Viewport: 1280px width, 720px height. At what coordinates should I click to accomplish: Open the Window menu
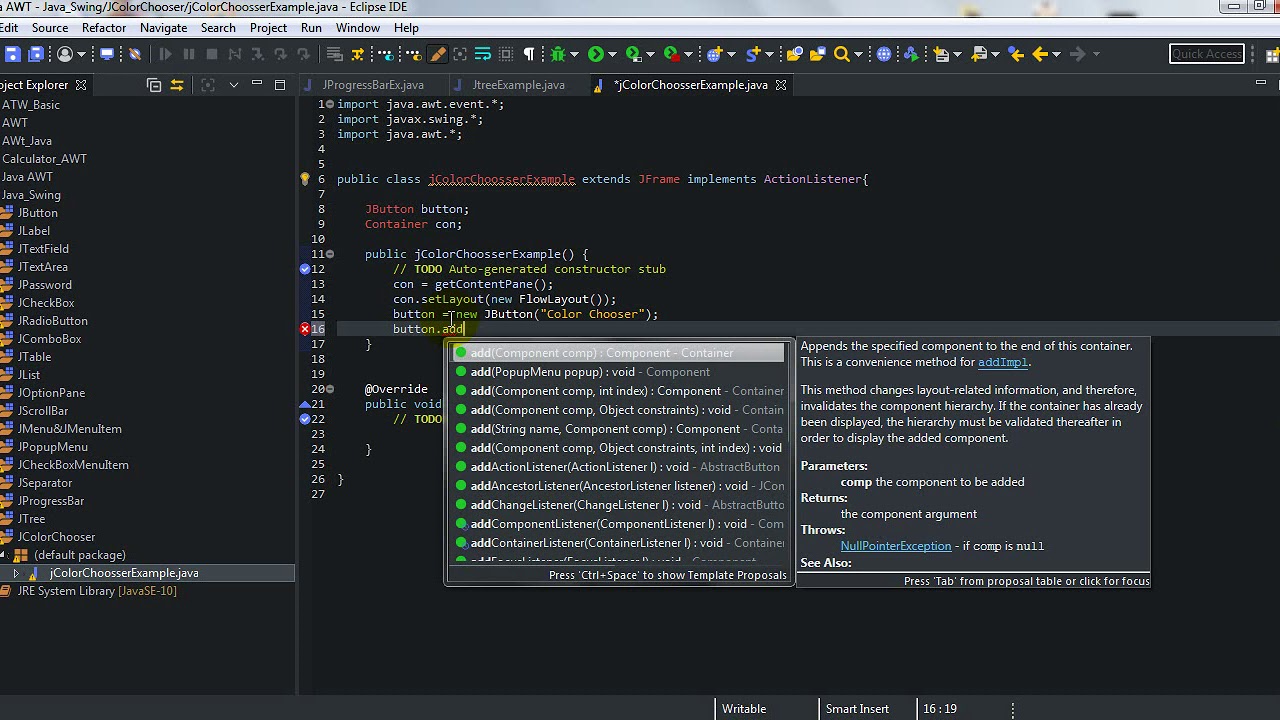[x=358, y=28]
